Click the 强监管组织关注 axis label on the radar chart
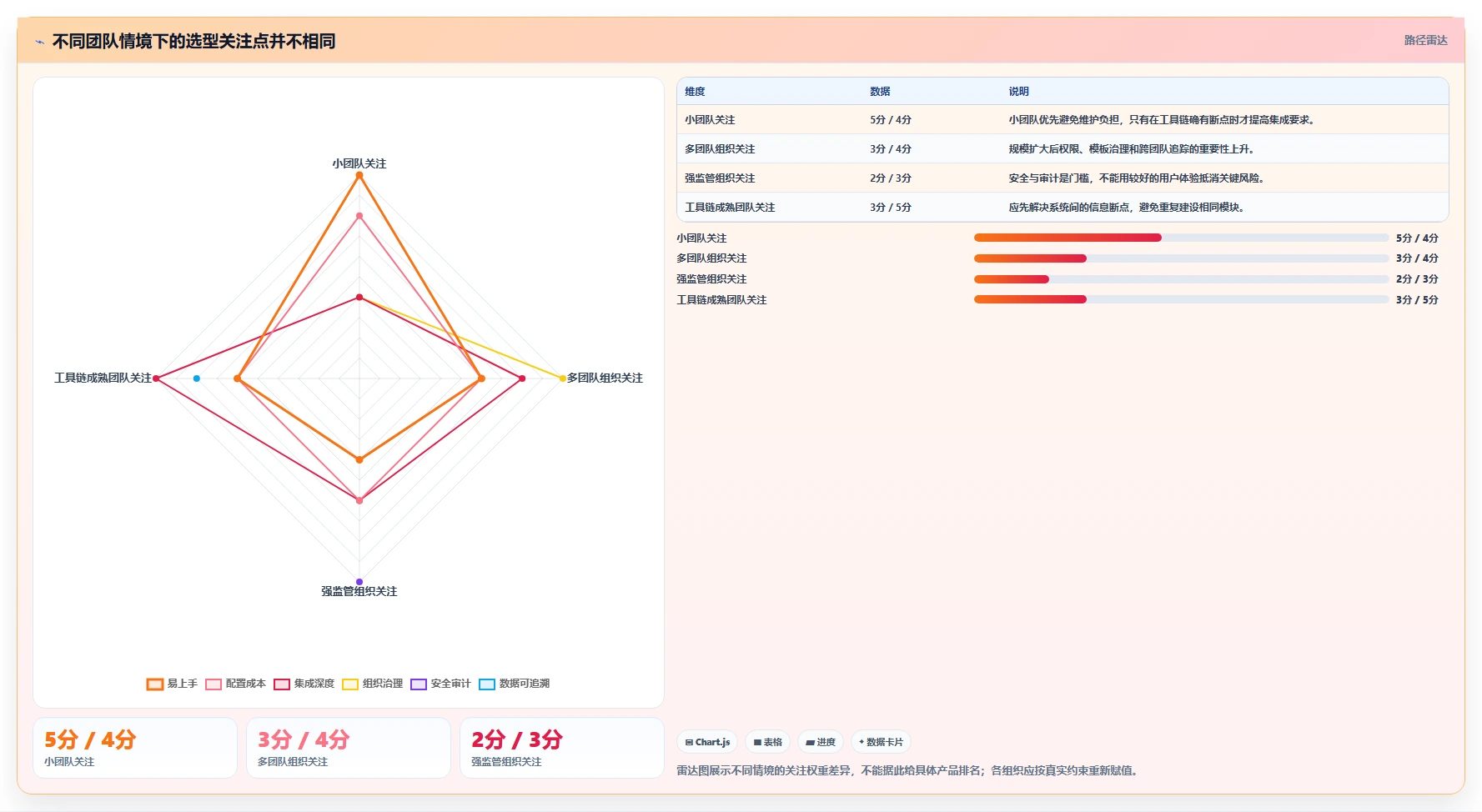 point(359,591)
